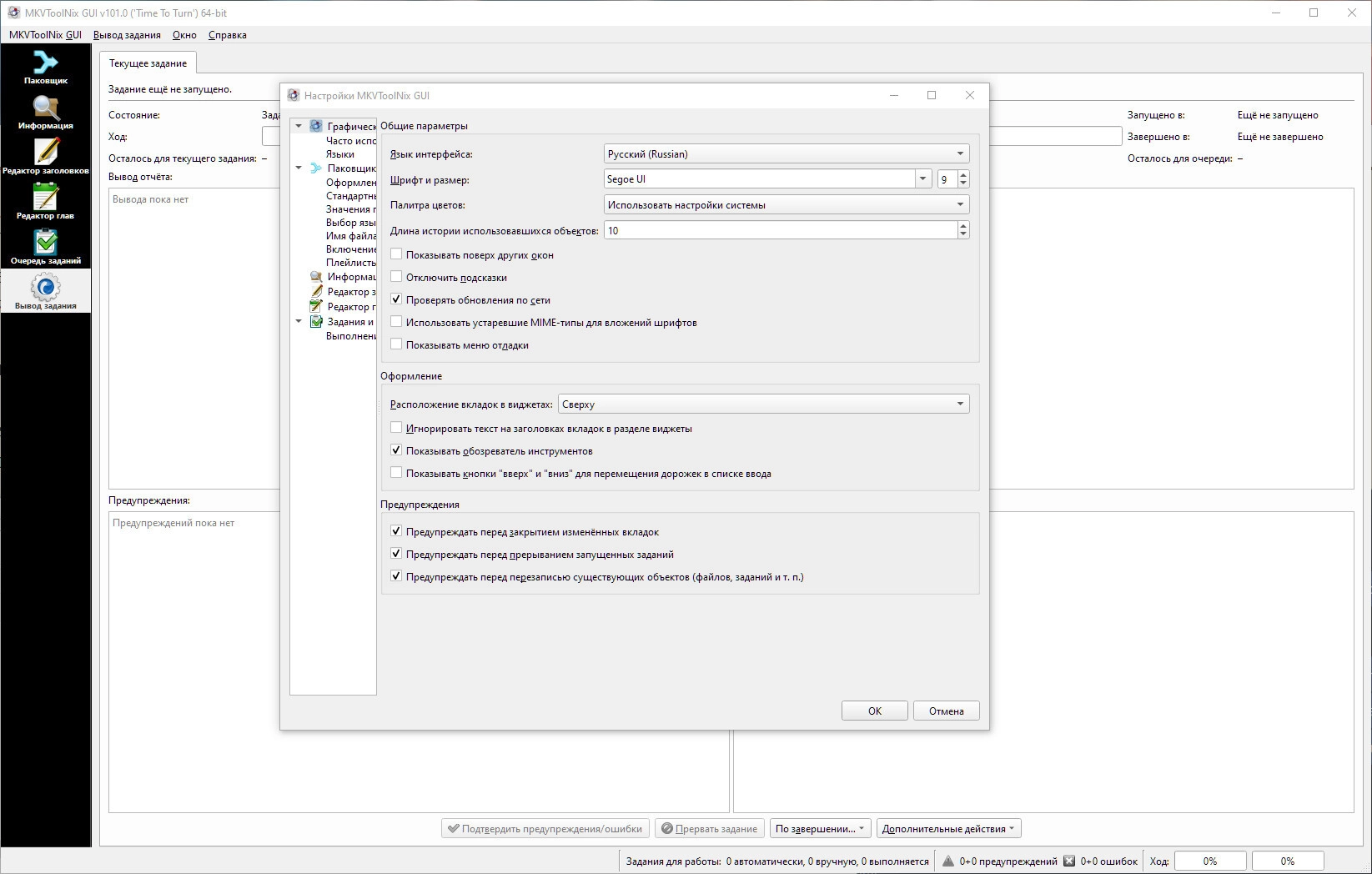Click the warning triangle icon in status bar

click(948, 861)
